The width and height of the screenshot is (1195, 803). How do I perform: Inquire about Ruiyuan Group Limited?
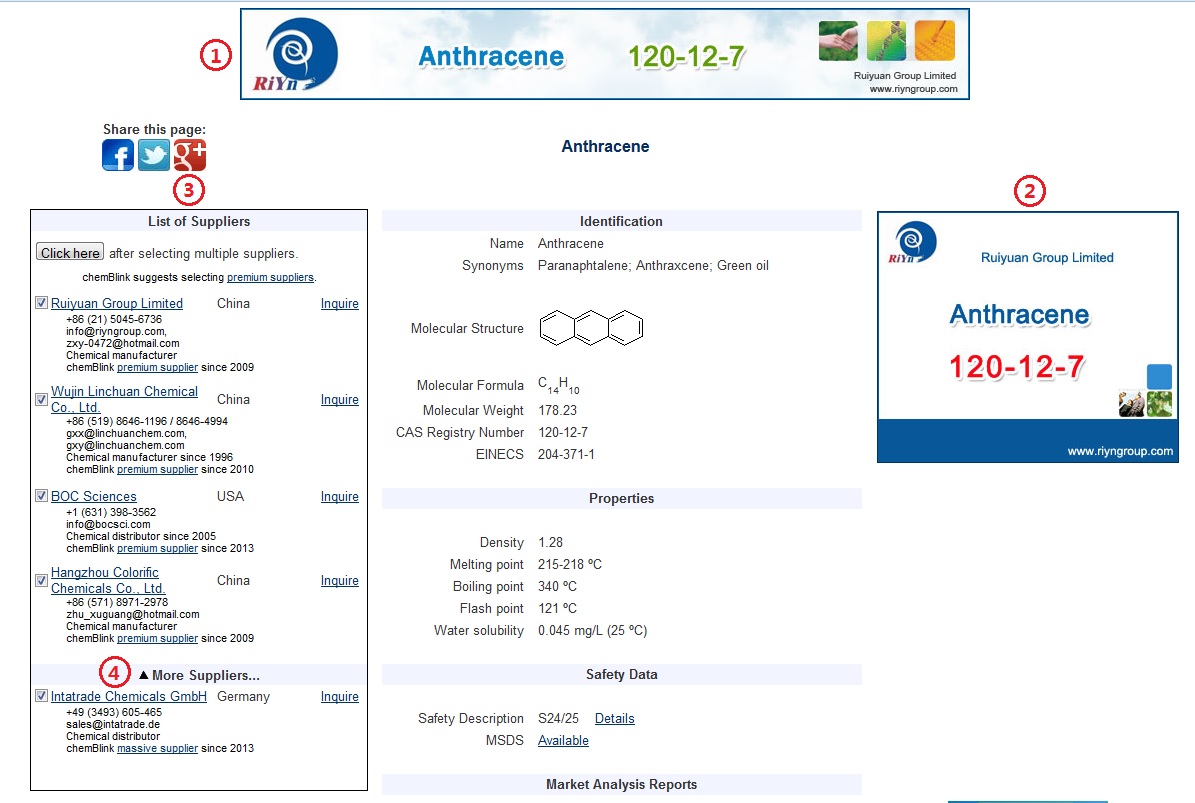pos(339,304)
